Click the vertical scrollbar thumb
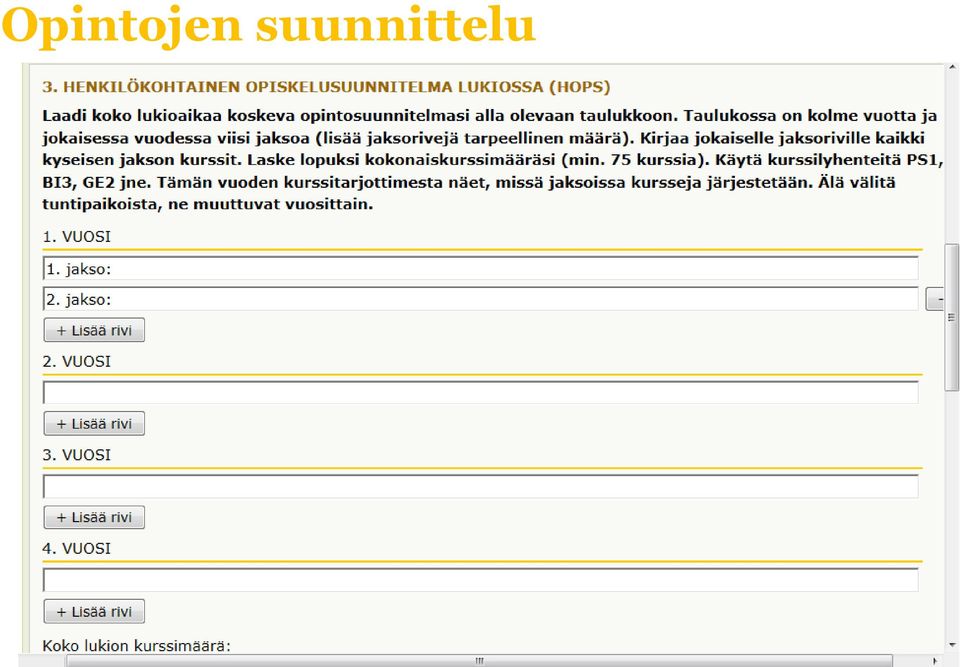The height and width of the screenshot is (667, 960). (x=951, y=317)
